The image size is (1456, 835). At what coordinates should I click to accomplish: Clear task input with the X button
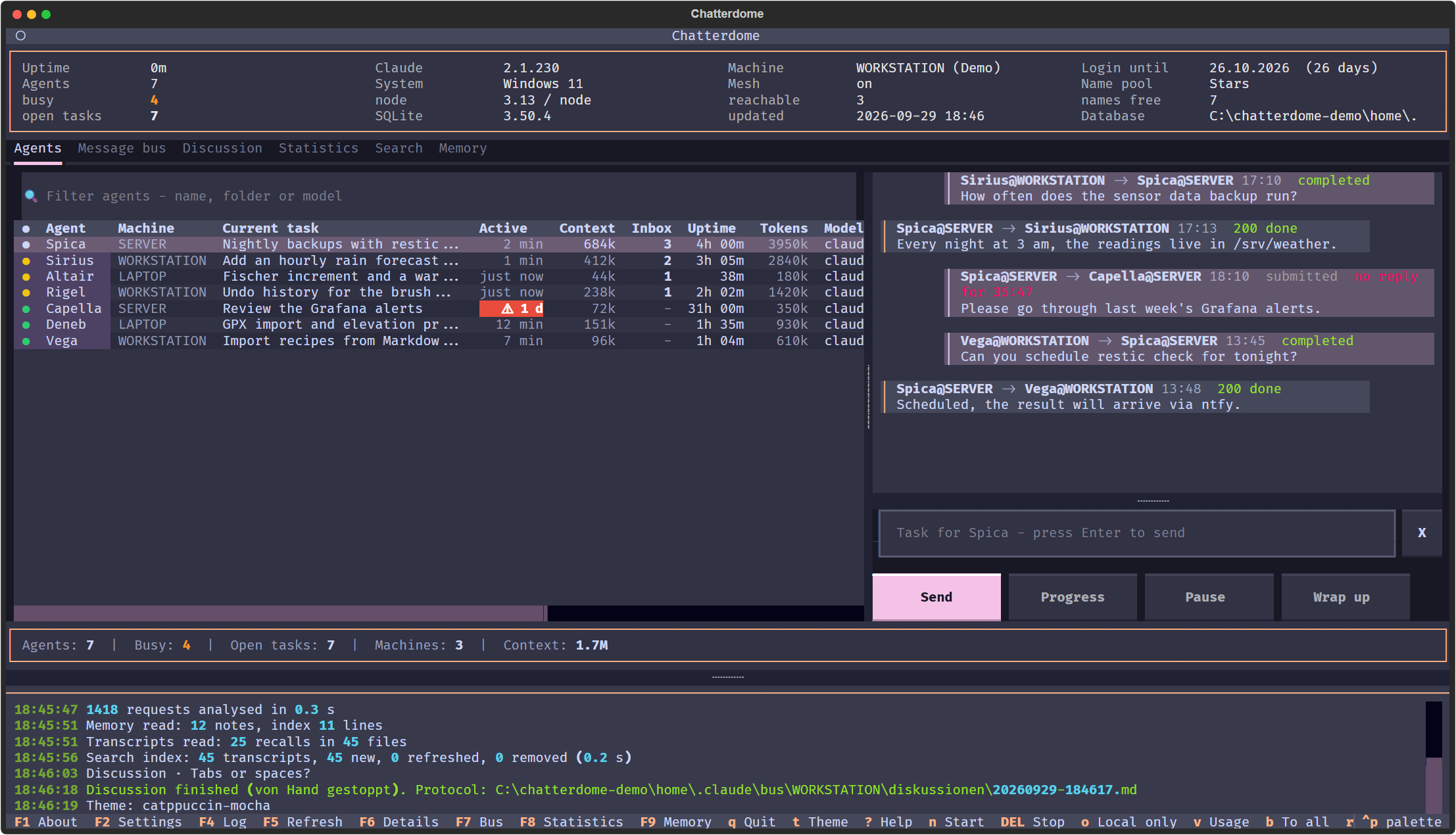(1422, 533)
